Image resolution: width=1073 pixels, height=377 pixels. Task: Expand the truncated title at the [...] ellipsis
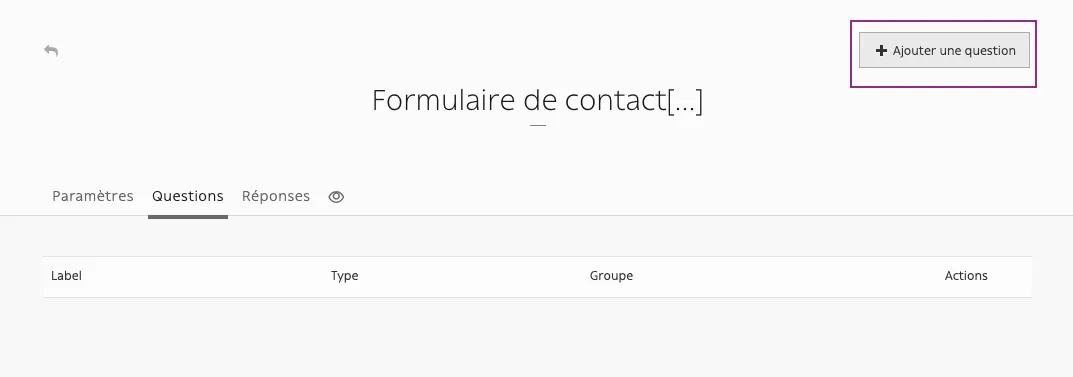point(685,101)
